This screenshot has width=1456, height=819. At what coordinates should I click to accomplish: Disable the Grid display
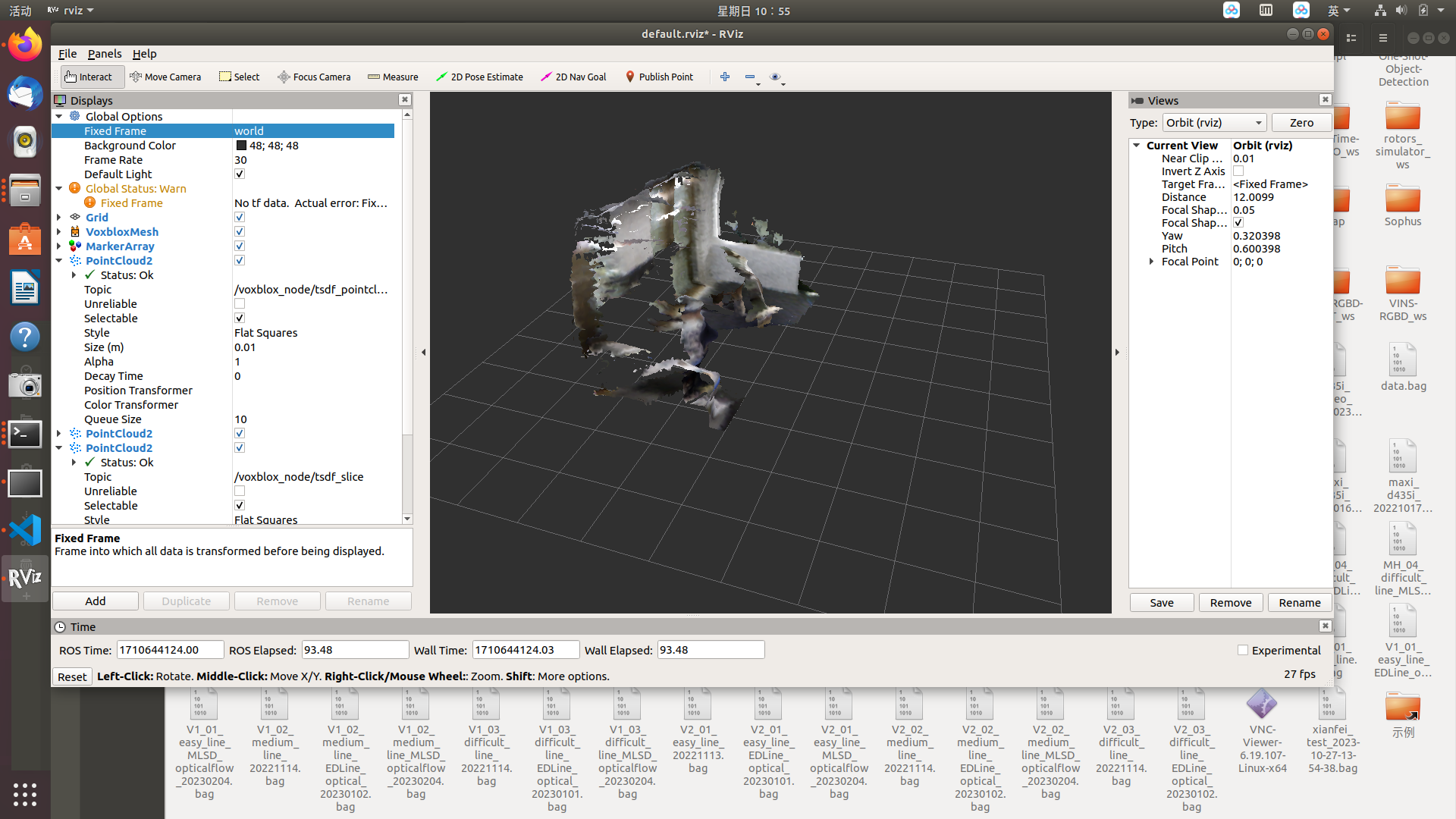point(240,216)
